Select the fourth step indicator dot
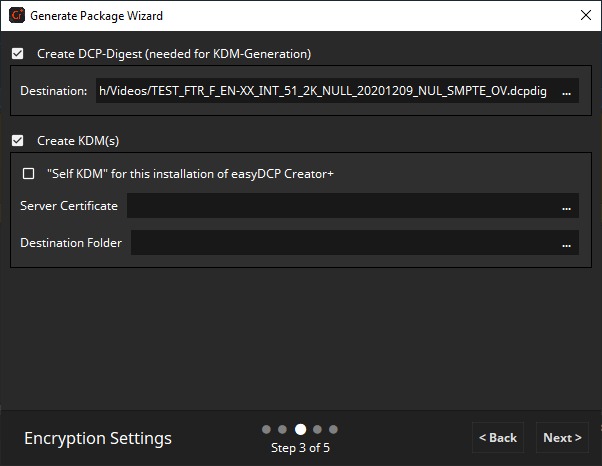 pos(317,429)
